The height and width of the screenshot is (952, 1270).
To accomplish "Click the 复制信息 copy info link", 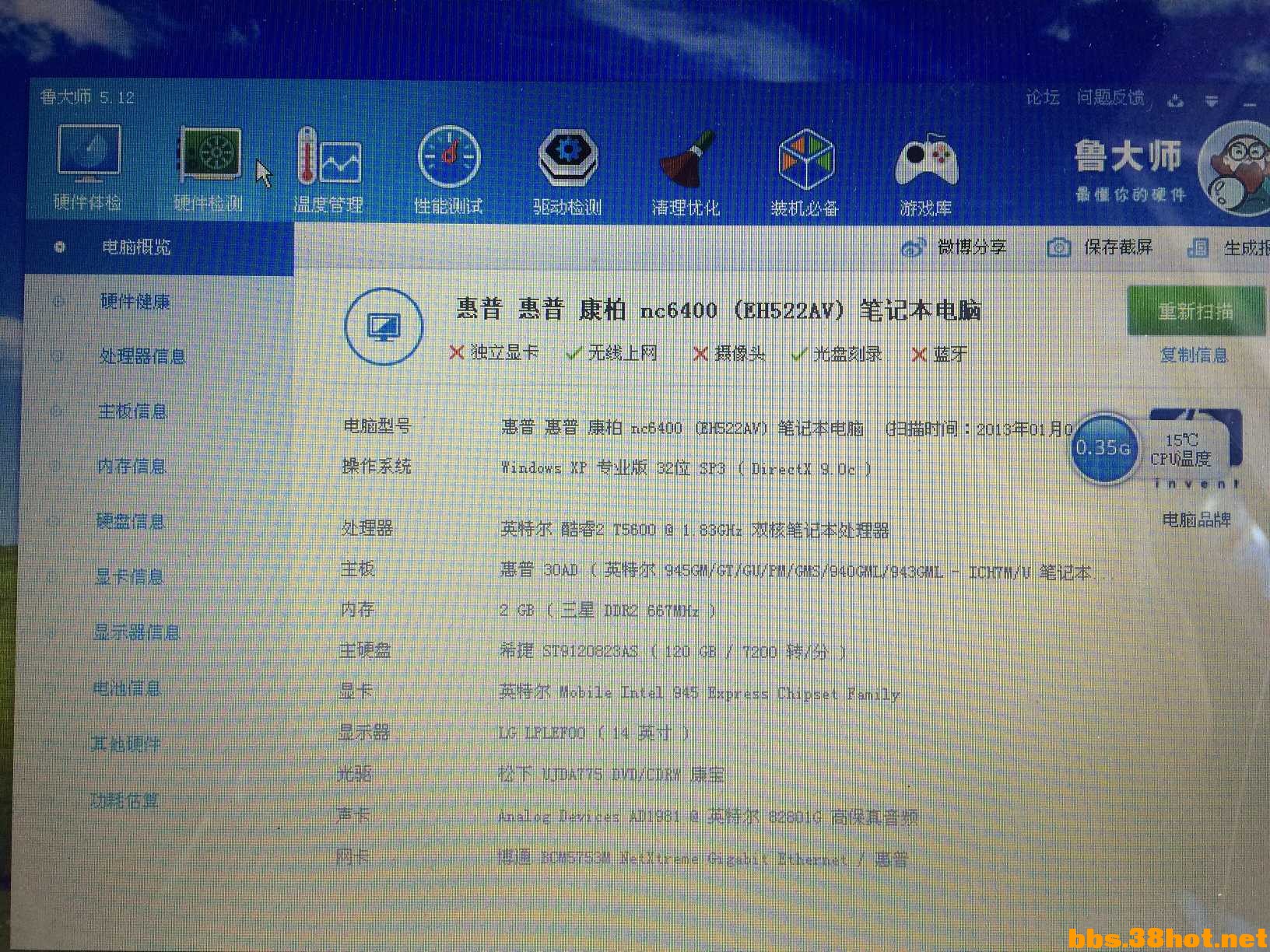I will (1194, 355).
